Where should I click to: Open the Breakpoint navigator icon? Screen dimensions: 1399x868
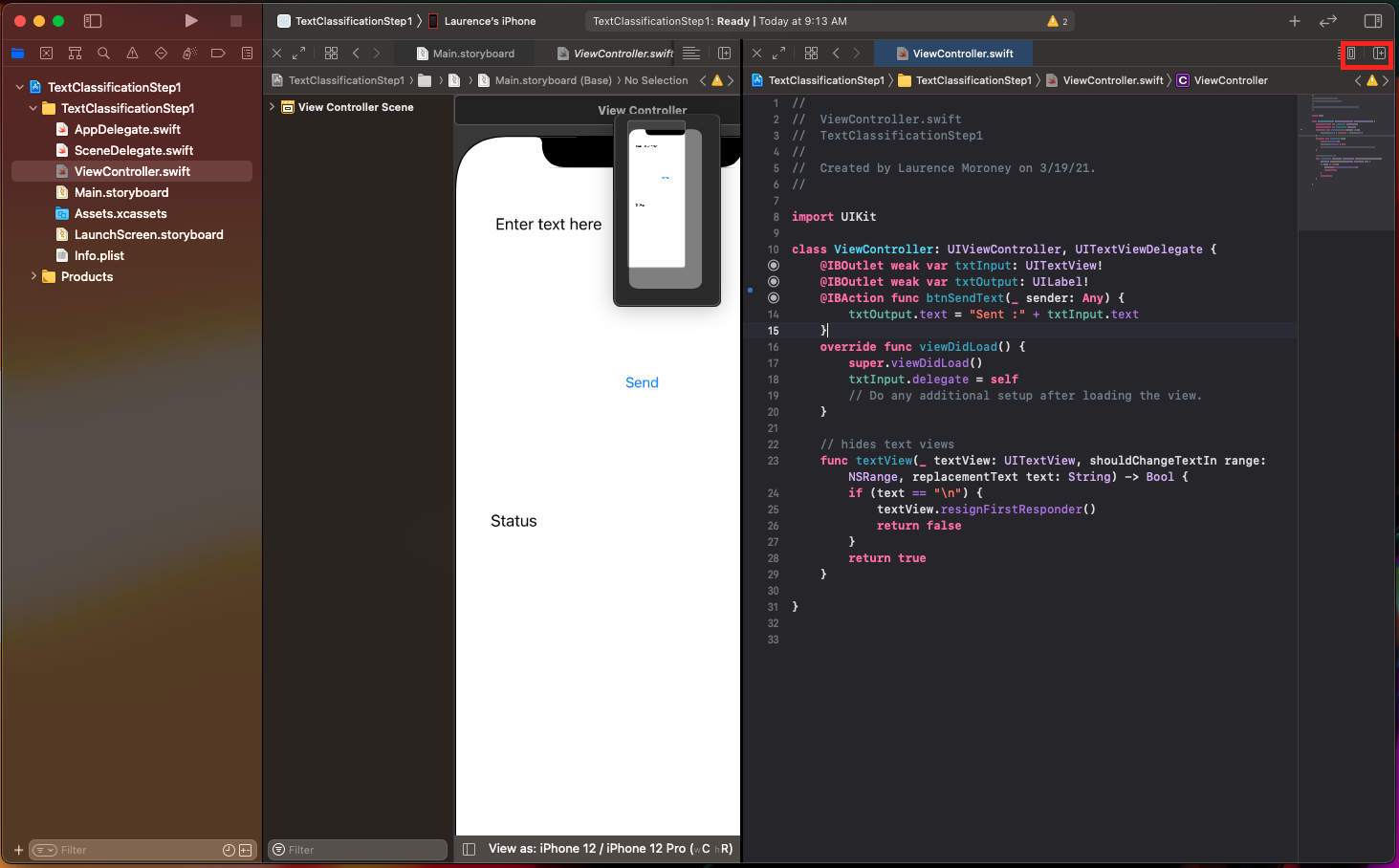click(x=218, y=54)
